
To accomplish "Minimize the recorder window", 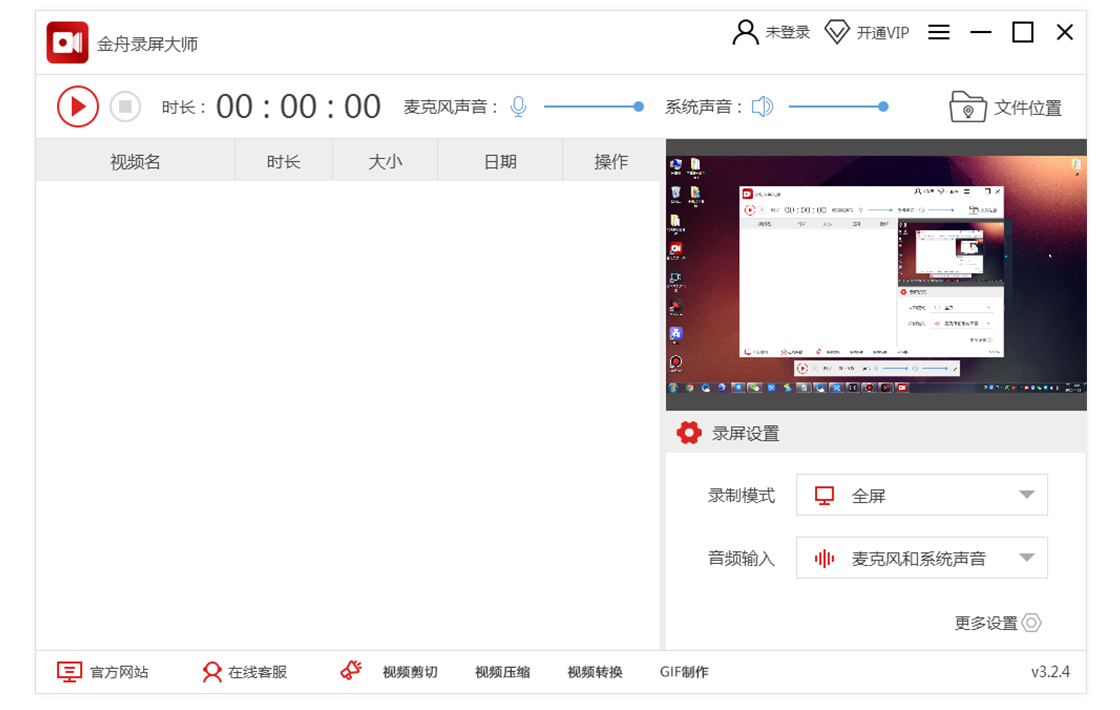I will pyautogui.click(x=981, y=33).
